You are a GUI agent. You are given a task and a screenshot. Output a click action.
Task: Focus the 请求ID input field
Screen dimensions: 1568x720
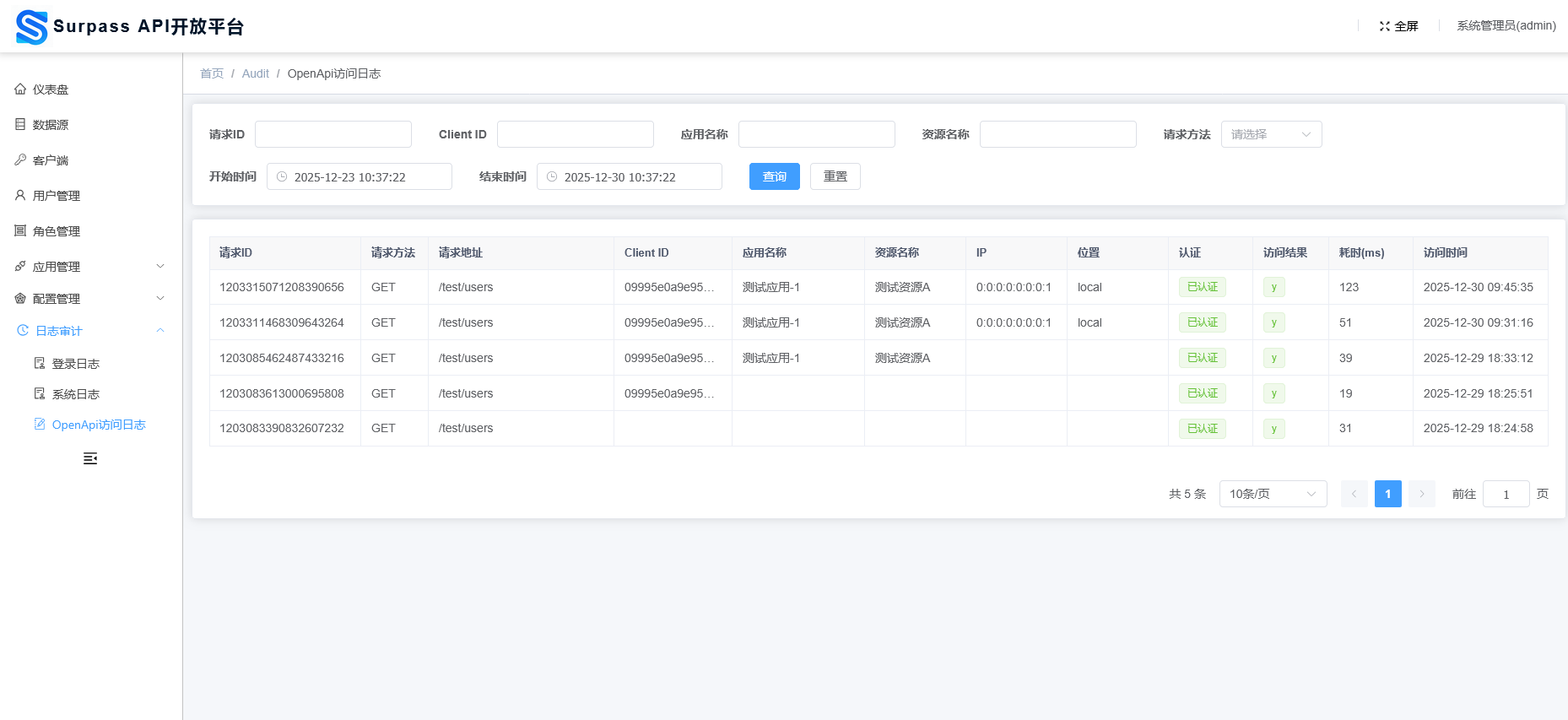[x=333, y=134]
